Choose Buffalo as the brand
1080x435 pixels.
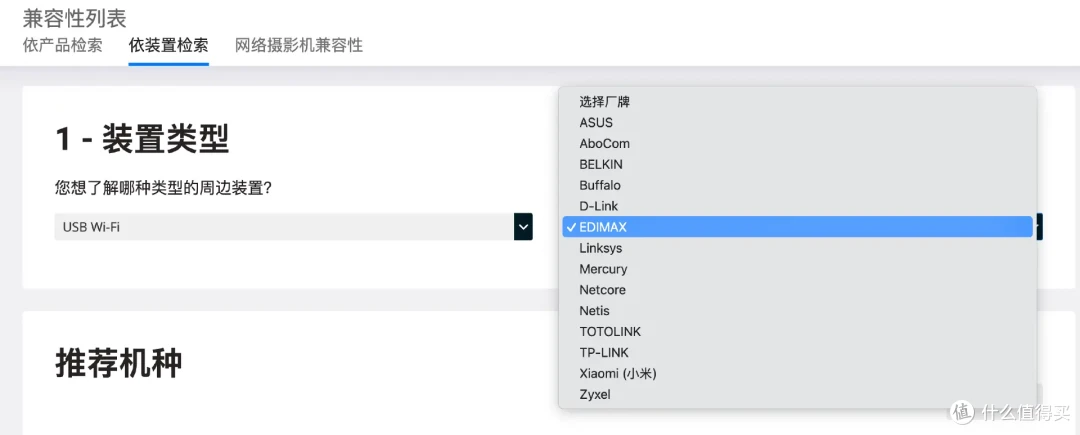pyautogui.click(x=798, y=185)
